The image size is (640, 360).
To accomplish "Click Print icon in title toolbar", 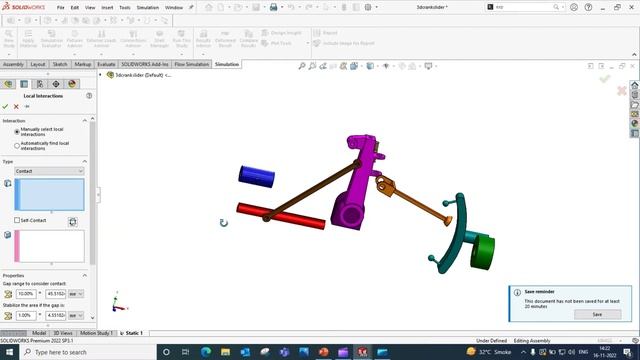I will 273,7.
